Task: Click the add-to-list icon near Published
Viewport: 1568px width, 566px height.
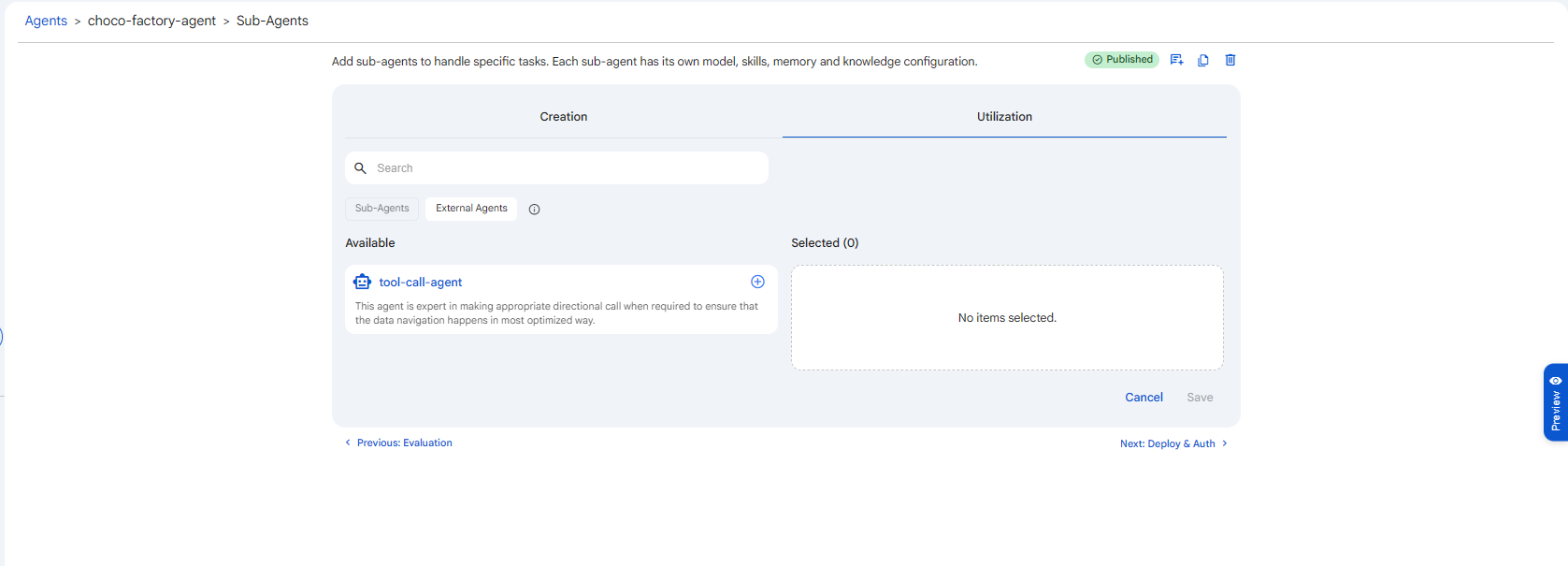Action: [x=1176, y=60]
